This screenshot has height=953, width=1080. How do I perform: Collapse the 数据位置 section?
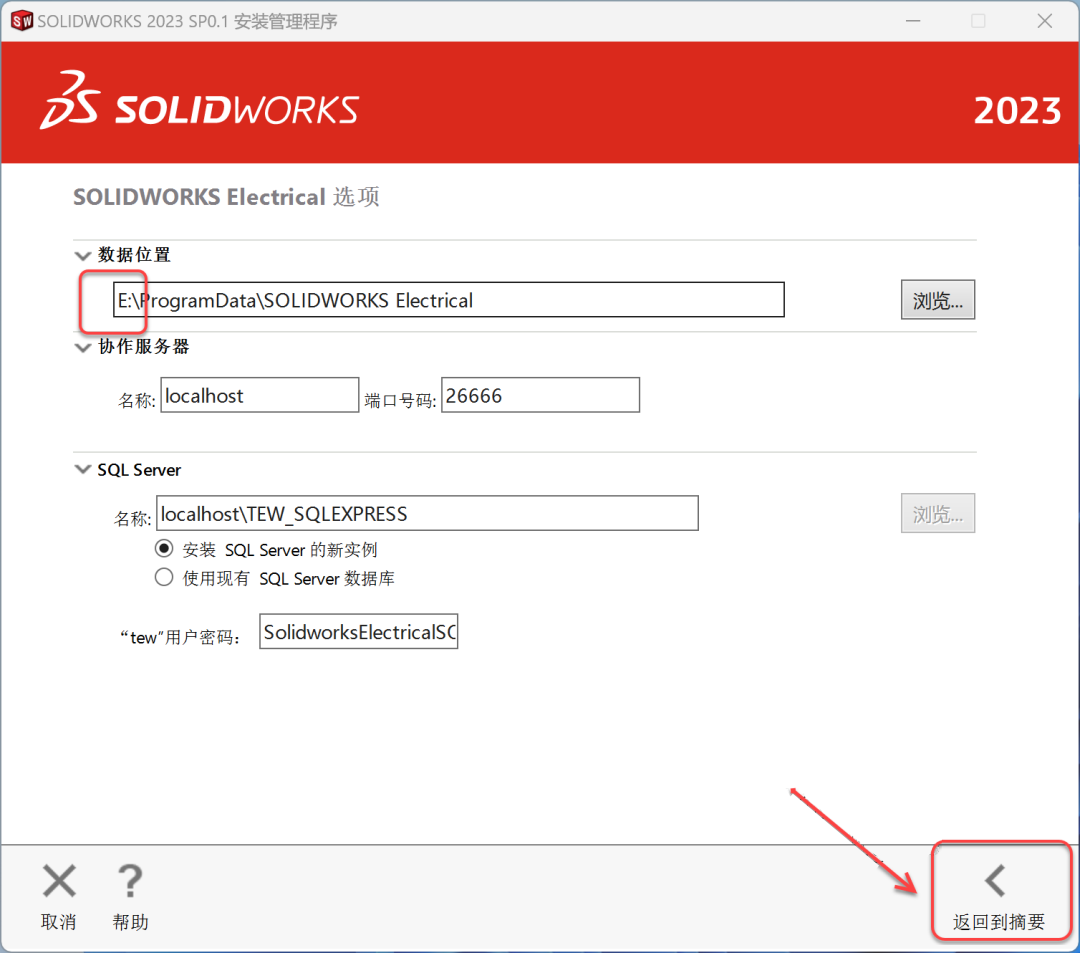pyautogui.click(x=83, y=255)
